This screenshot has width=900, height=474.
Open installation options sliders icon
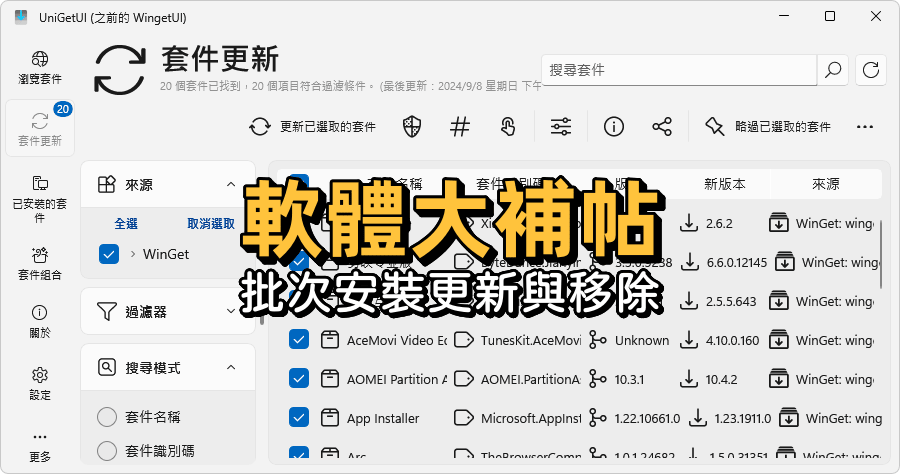(561, 126)
